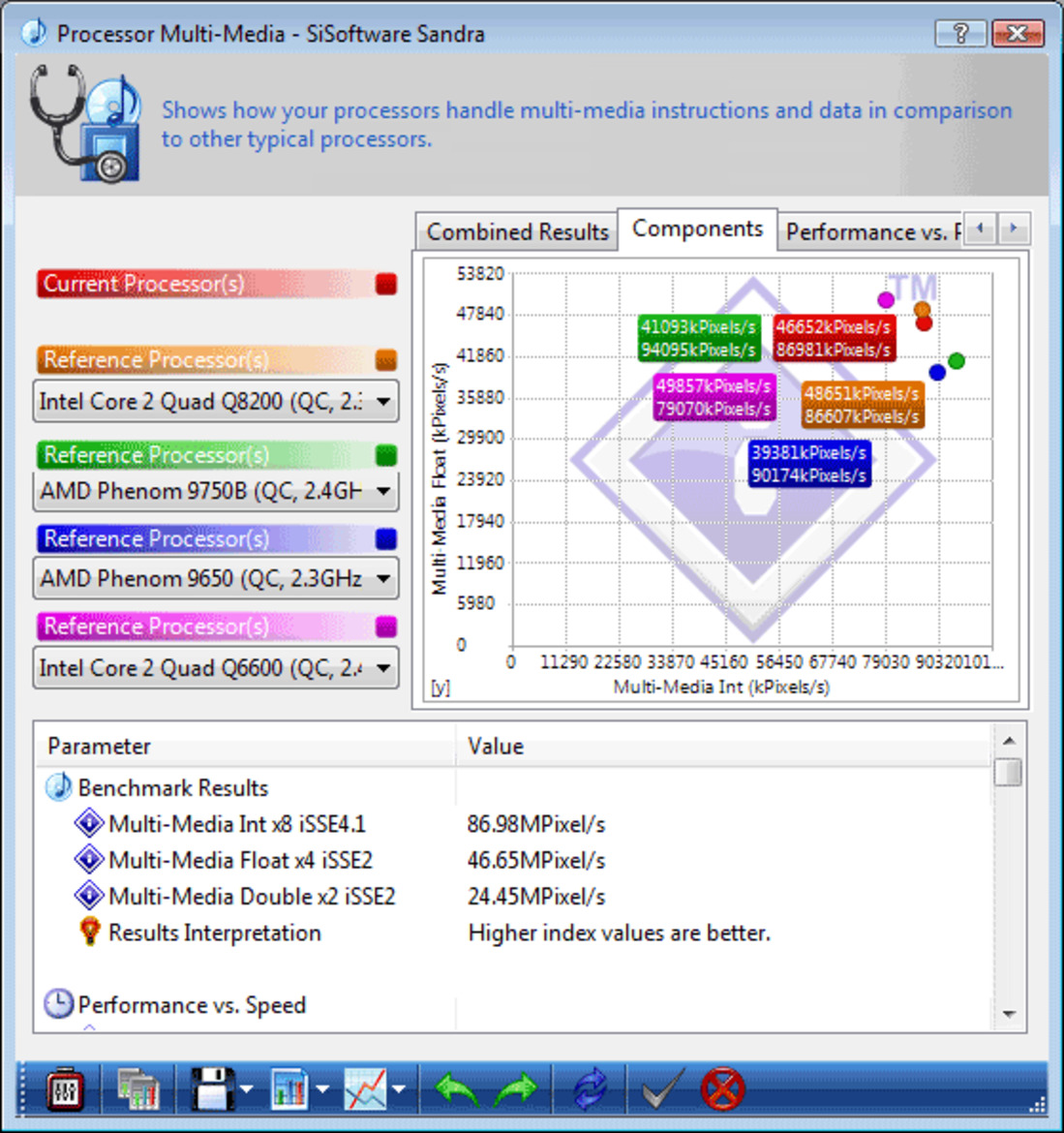The height and width of the screenshot is (1133, 1064).
Task: Click the blue 39381kPixels/s chart label
Action: pyautogui.click(x=809, y=464)
